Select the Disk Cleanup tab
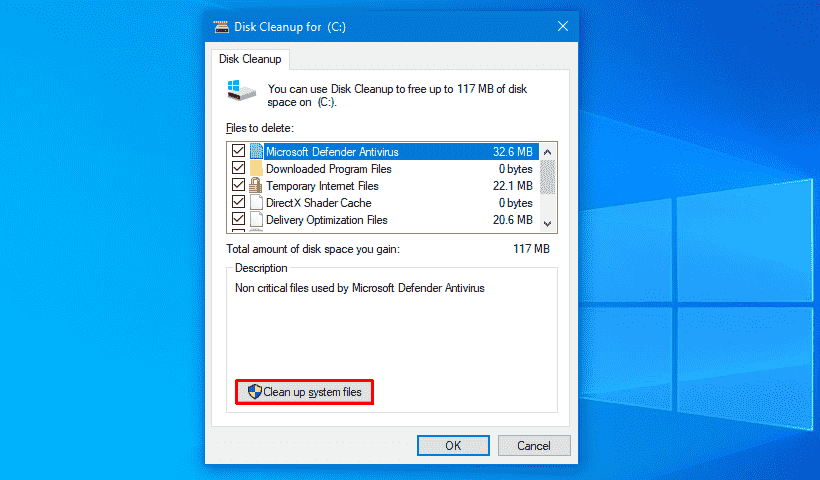820x480 pixels. (250, 59)
